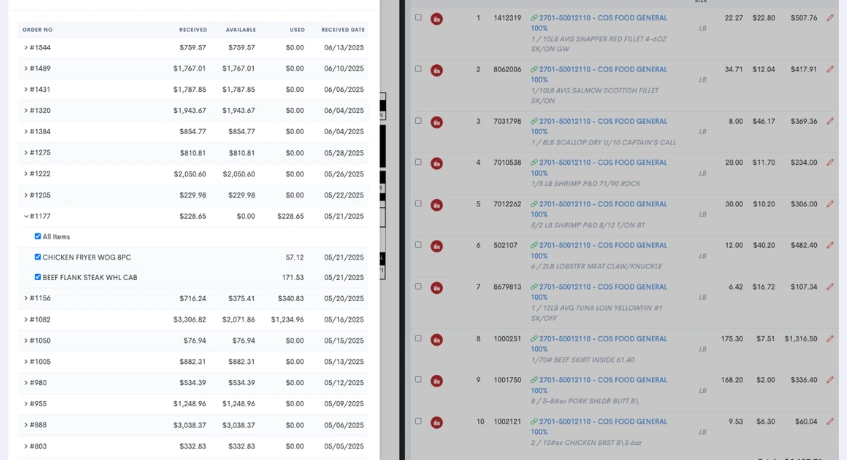Click red delete icon for item 502107
The image size is (847, 460).
click(436, 246)
